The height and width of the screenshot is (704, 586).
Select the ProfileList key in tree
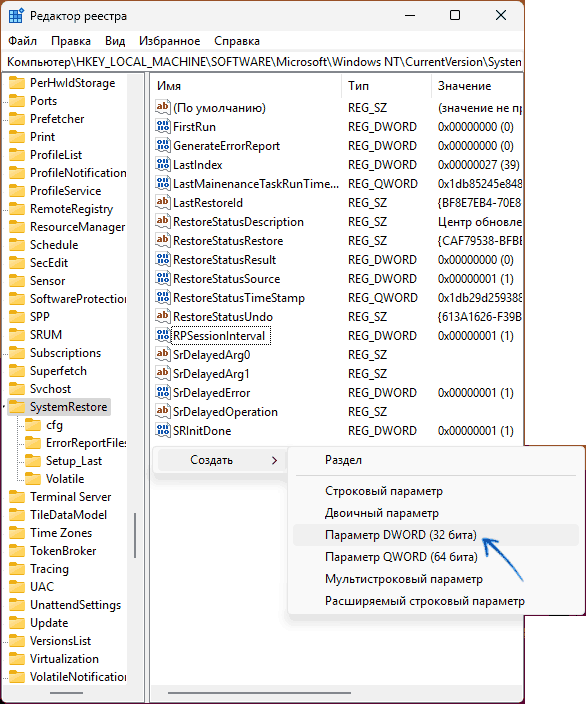[56, 155]
